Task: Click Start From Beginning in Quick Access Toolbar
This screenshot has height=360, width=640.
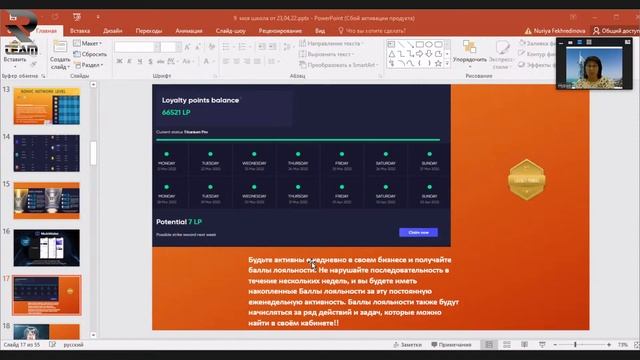Action: tap(77, 17)
